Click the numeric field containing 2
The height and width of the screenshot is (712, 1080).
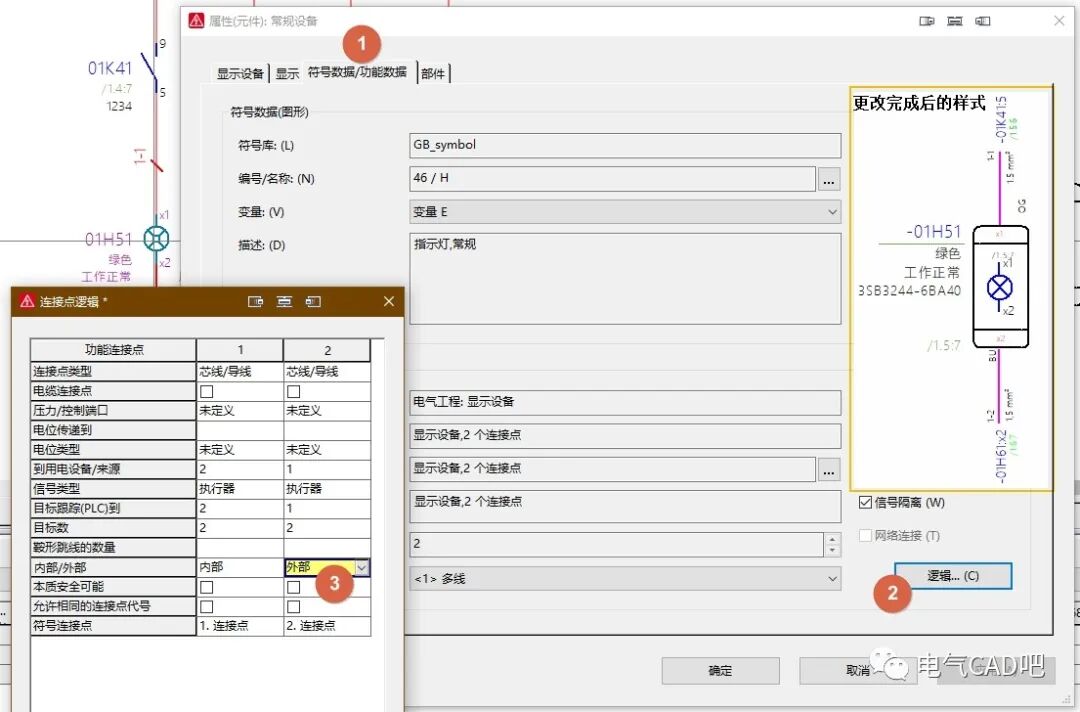point(616,544)
